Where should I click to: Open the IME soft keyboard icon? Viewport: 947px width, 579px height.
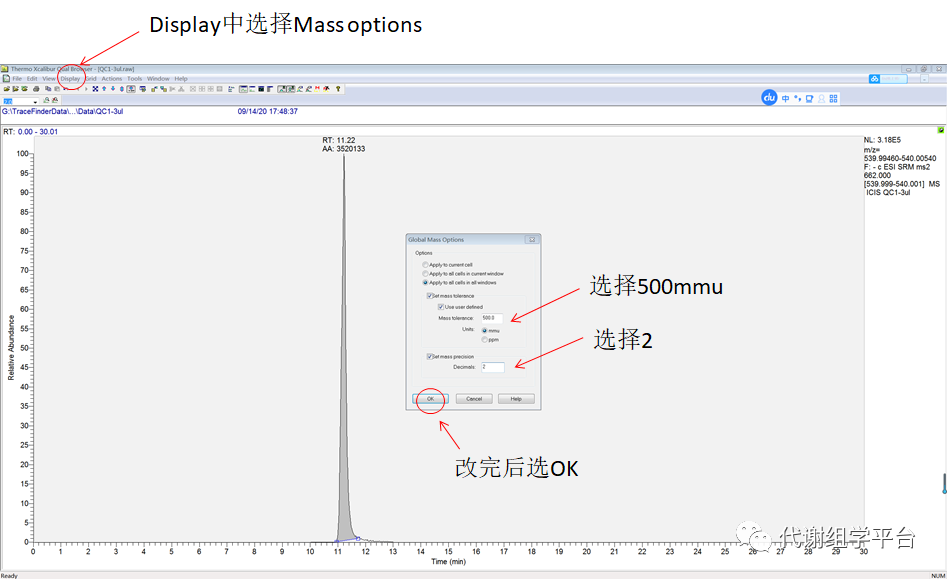coord(809,98)
